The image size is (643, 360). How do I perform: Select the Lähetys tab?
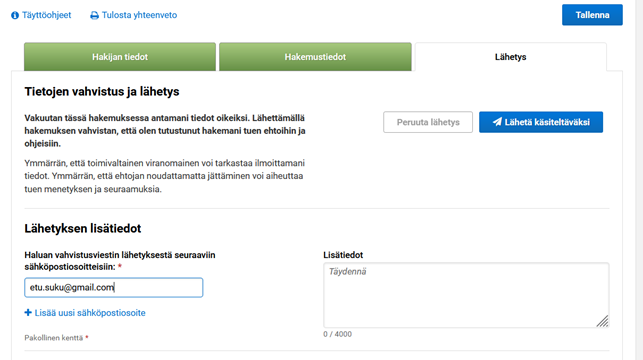click(x=511, y=57)
